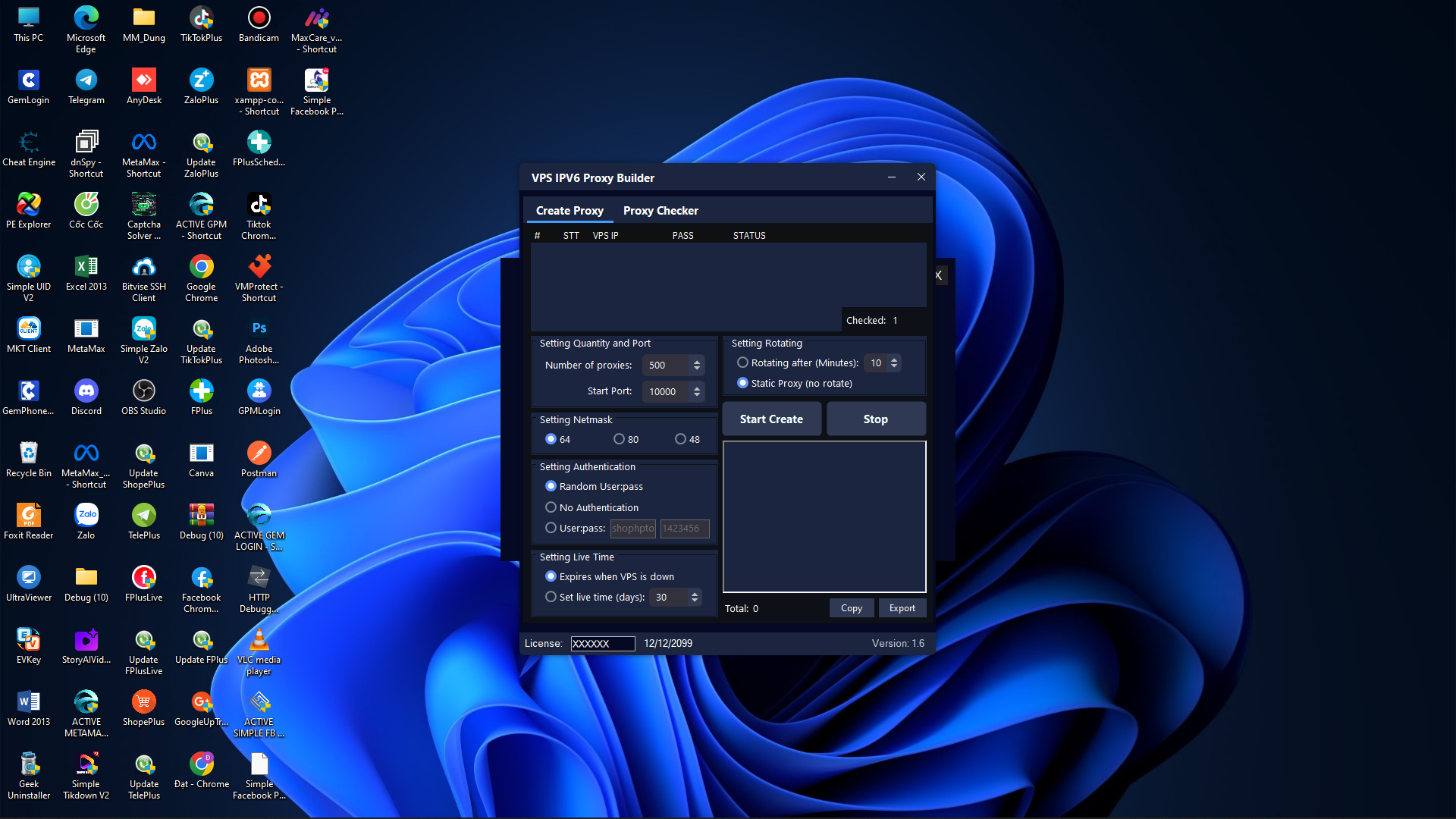This screenshot has width=1456, height=819.
Task: Increase the Start Port value
Action: [697, 388]
